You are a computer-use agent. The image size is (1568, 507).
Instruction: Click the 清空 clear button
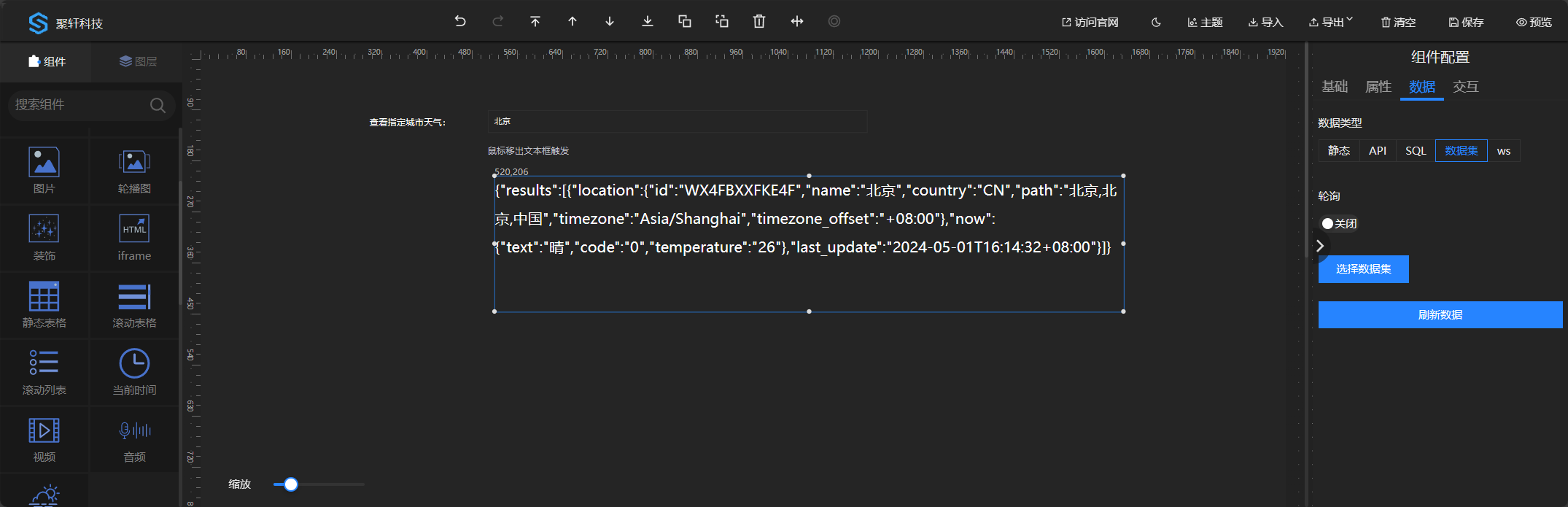(1399, 23)
